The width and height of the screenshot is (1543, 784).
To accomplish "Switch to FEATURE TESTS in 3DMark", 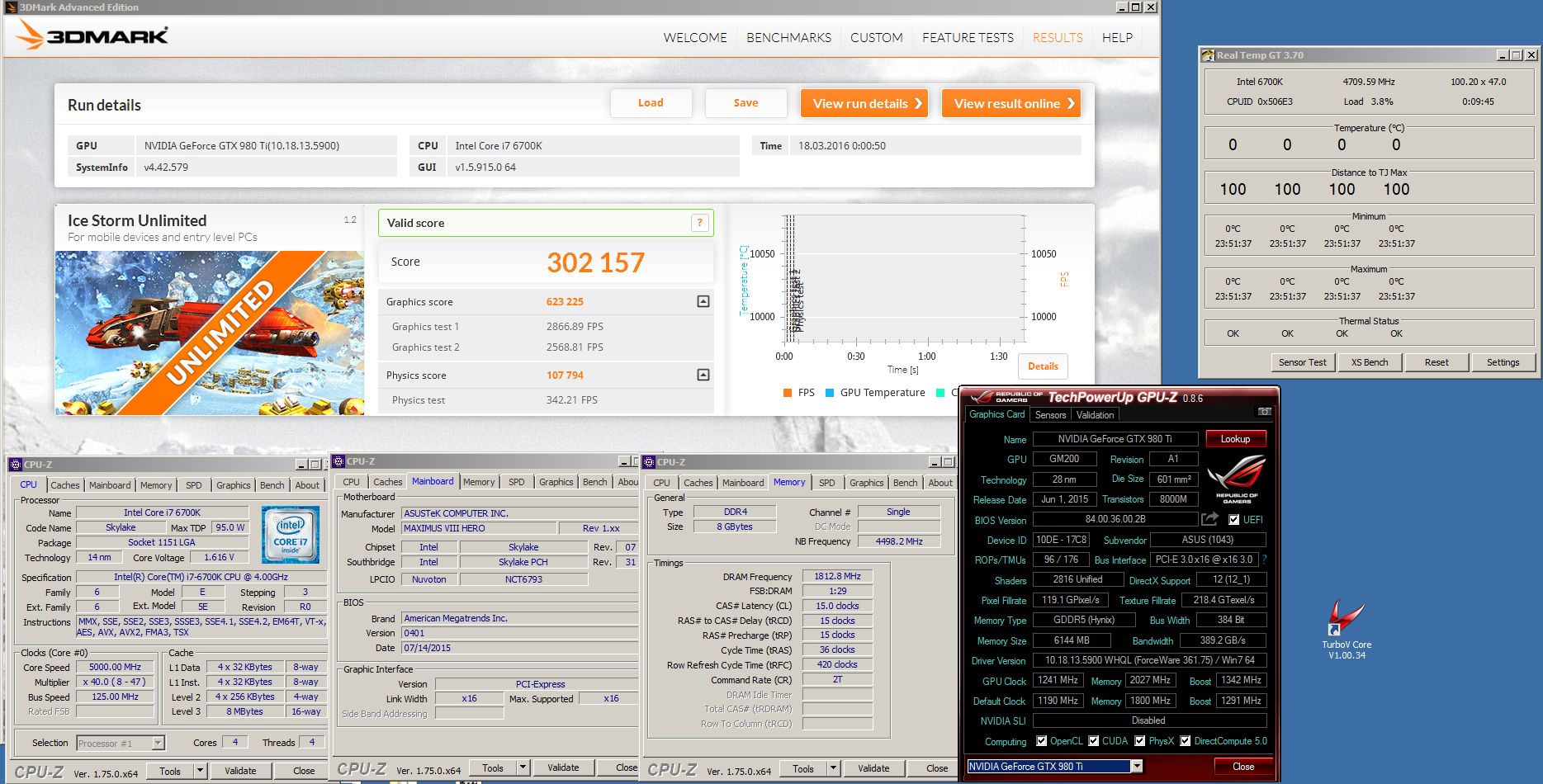I will point(968,37).
